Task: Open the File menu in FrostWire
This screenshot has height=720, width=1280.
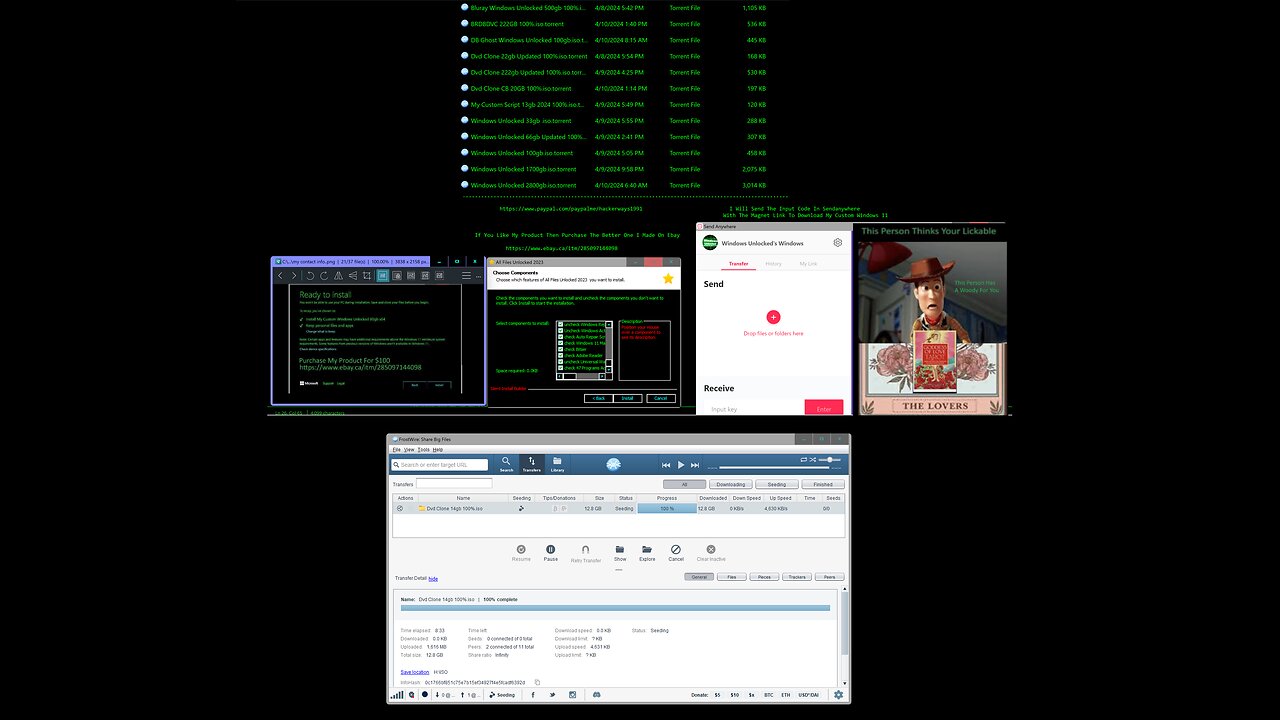Action: pos(396,449)
